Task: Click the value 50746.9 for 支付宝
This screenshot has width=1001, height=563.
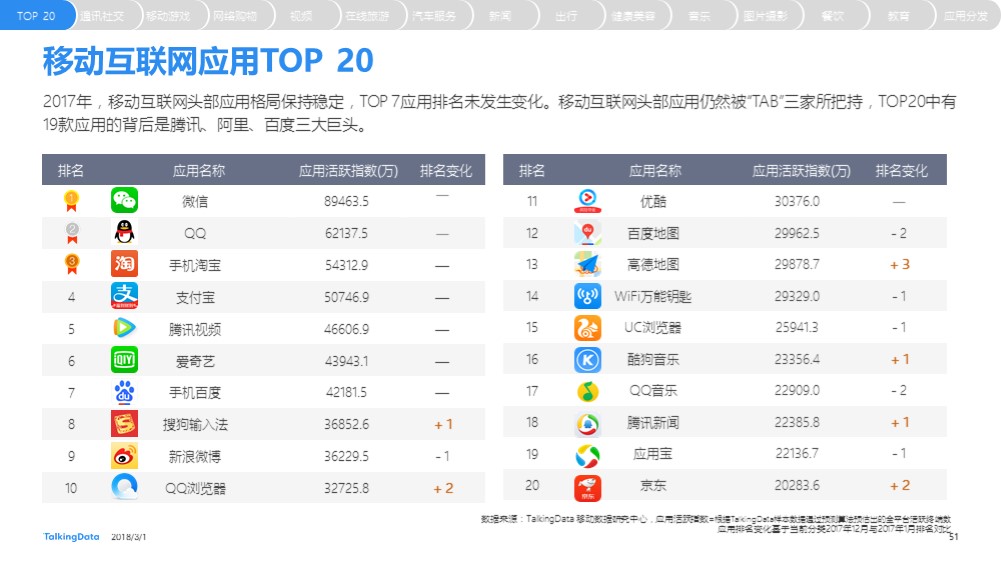Action: pos(346,297)
